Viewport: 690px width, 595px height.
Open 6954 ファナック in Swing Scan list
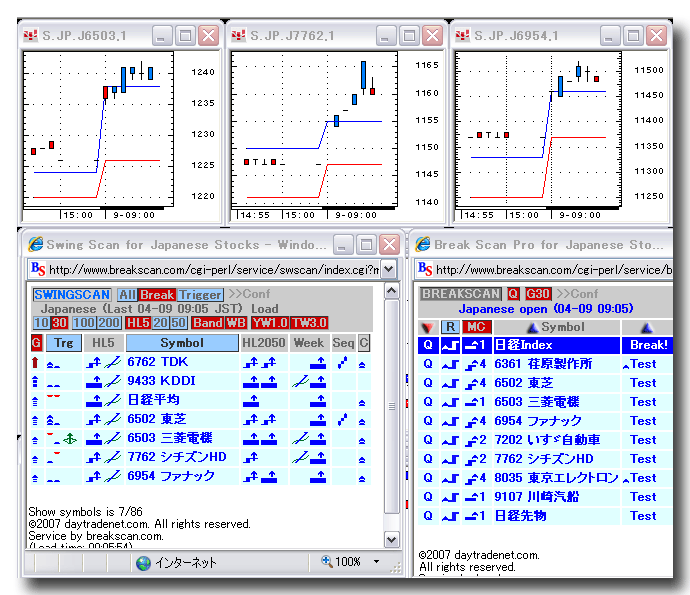tap(171, 476)
